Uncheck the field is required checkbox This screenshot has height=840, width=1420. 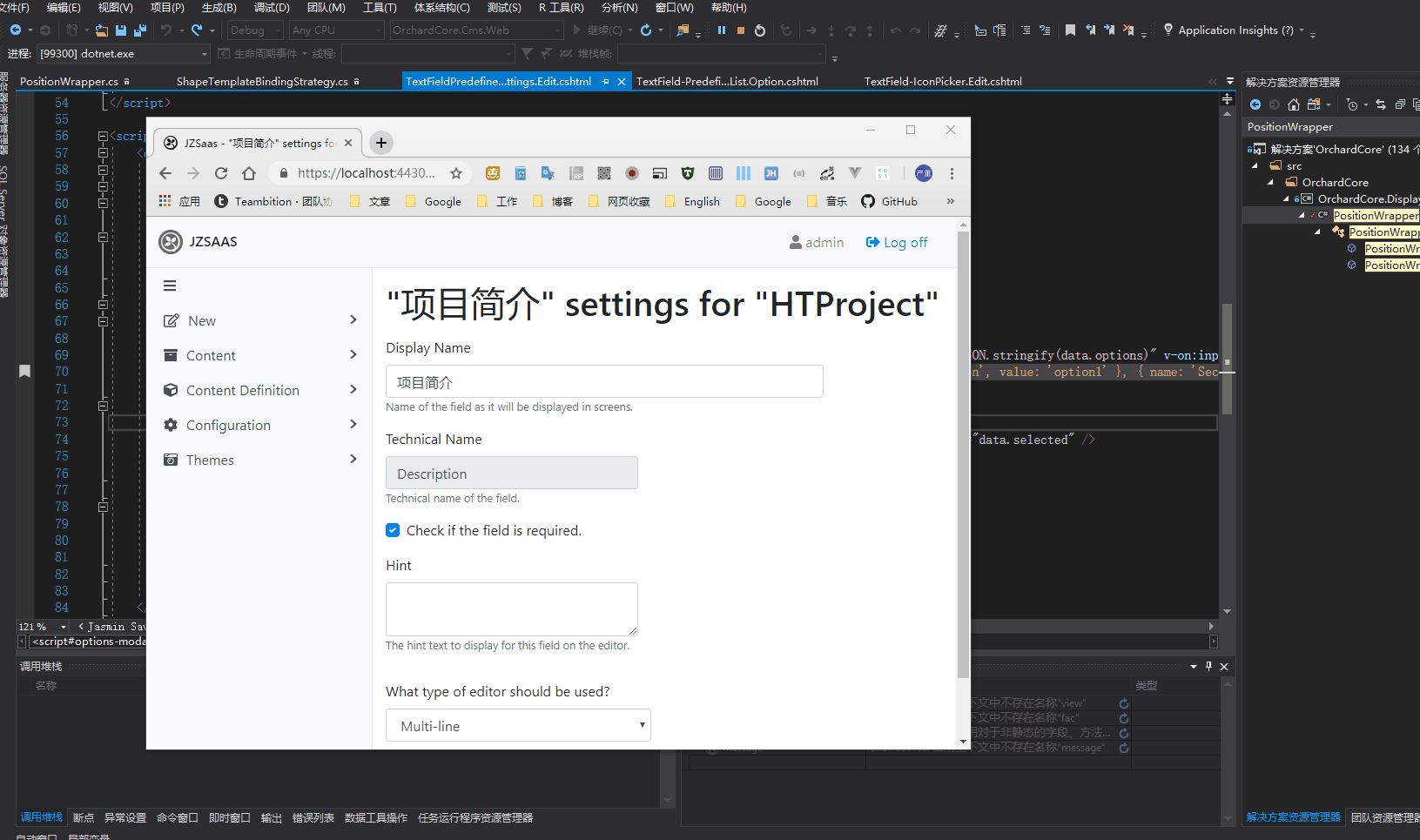coord(393,530)
